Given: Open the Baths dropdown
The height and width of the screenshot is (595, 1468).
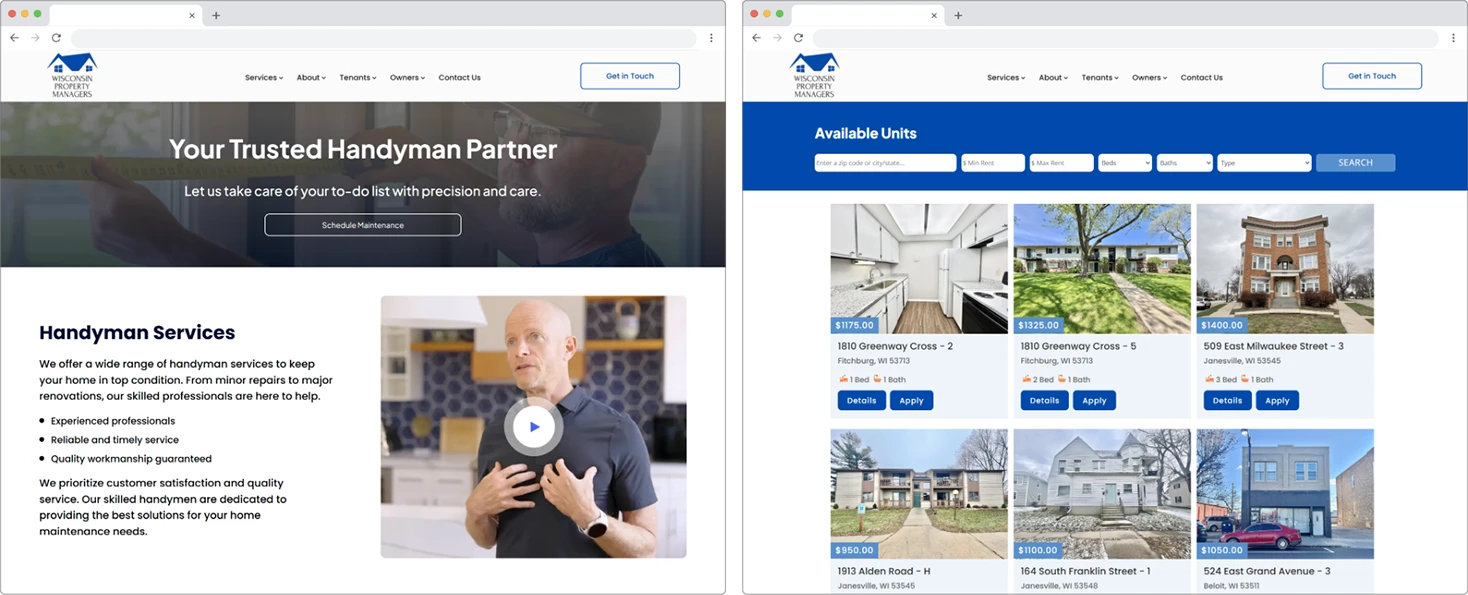Looking at the screenshot, I should (x=1184, y=163).
